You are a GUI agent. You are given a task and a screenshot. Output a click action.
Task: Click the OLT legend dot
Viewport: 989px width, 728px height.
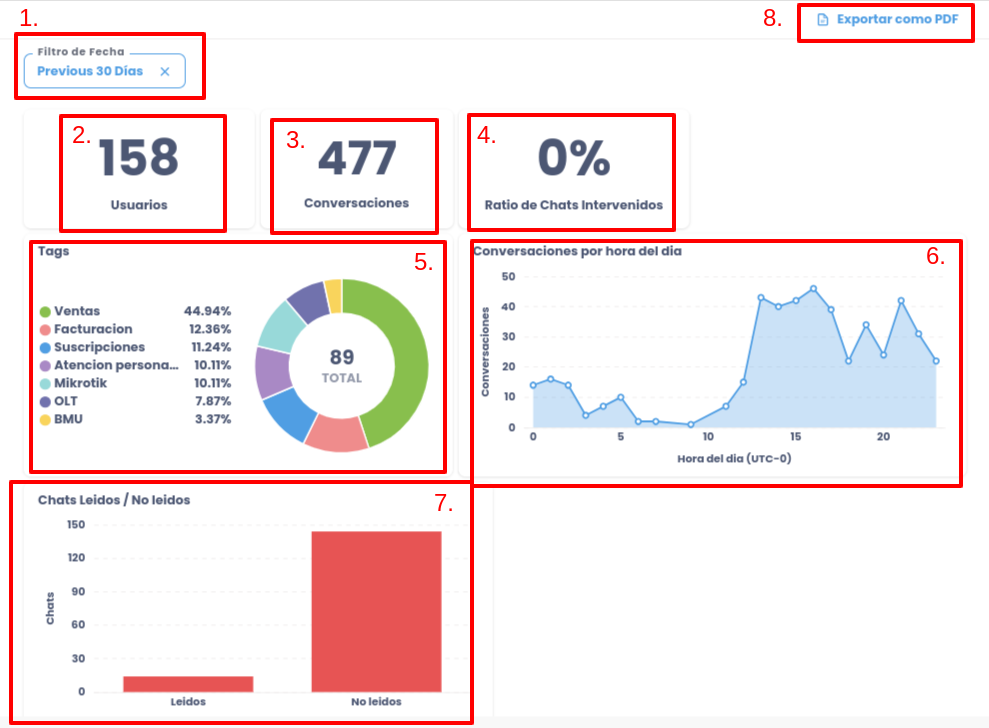[45, 401]
